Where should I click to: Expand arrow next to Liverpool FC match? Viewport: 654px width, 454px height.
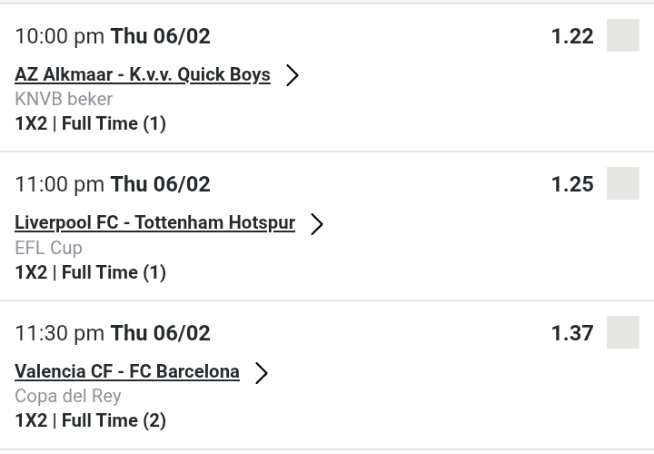pyautogui.click(x=318, y=225)
